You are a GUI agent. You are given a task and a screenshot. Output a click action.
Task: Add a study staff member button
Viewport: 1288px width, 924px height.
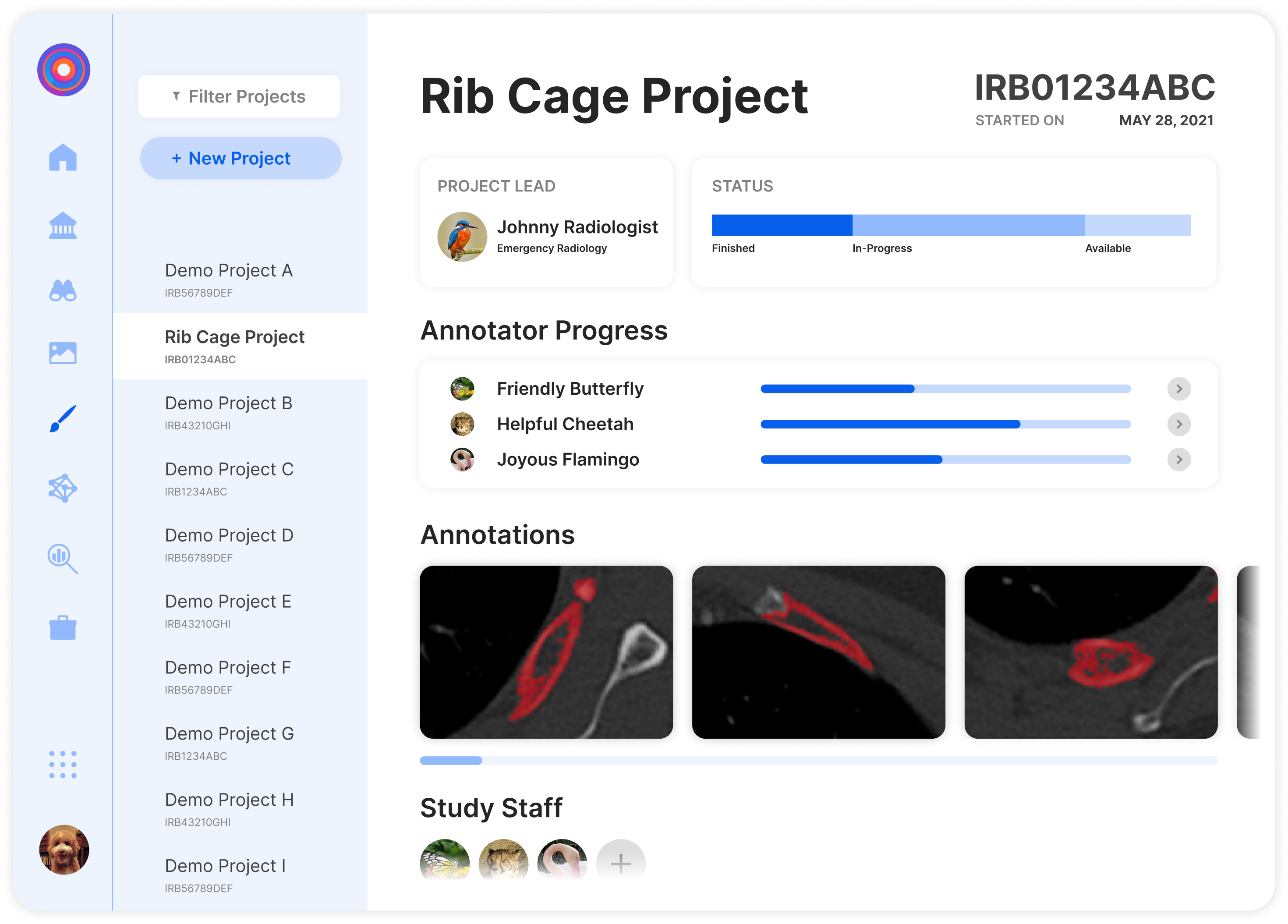[620, 863]
